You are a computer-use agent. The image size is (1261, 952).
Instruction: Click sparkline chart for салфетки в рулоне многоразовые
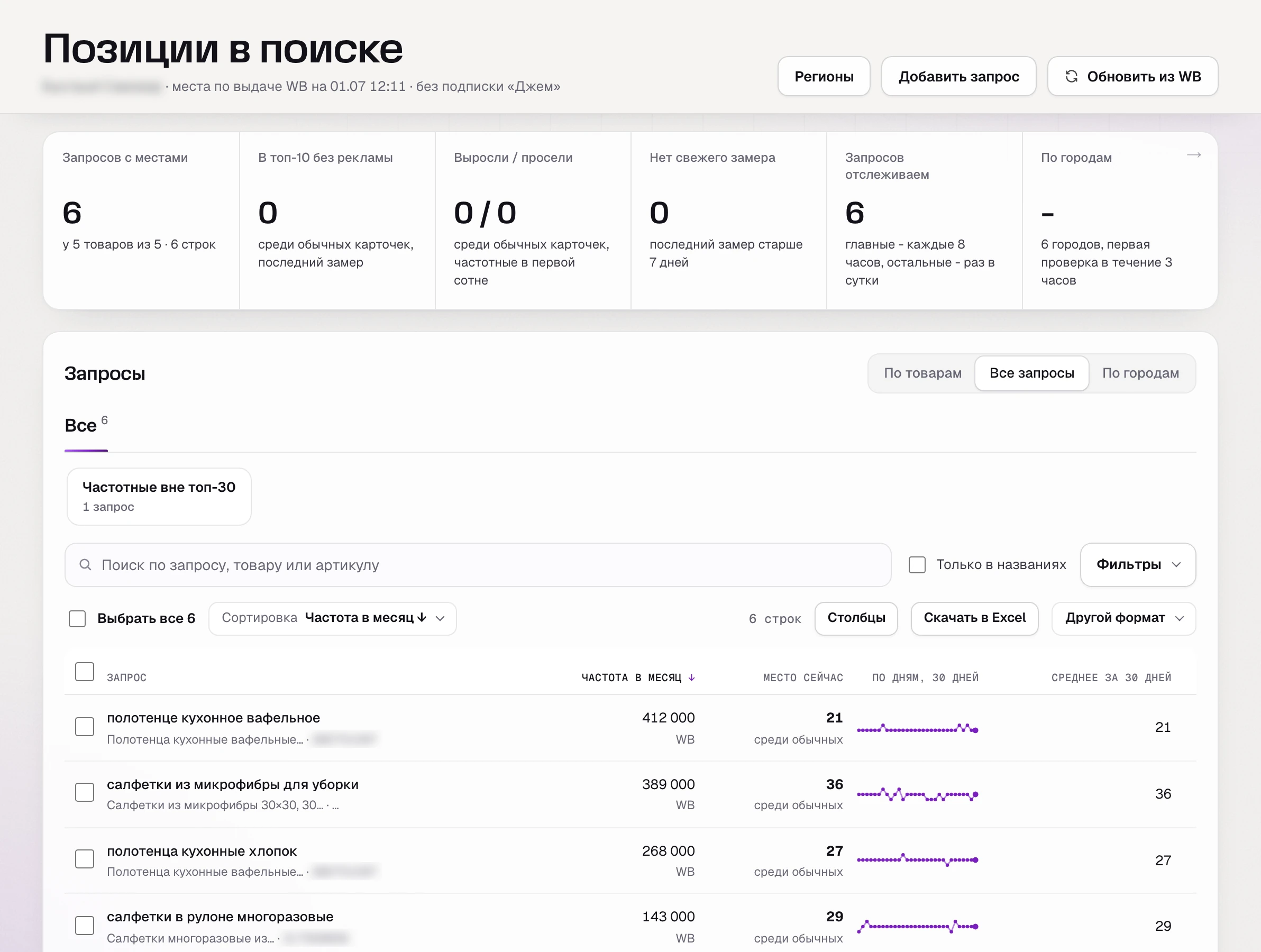point(917,926)
